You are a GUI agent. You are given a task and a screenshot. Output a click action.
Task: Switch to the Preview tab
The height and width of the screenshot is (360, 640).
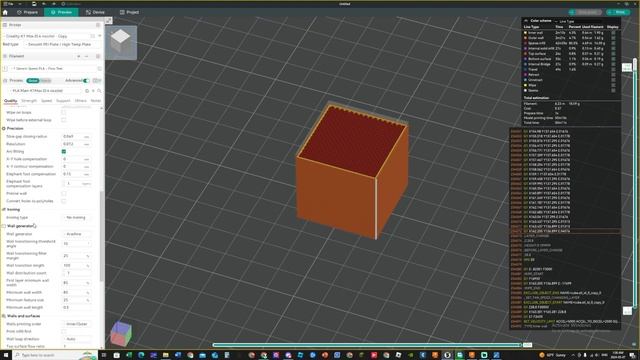click(x=61, y=12)
